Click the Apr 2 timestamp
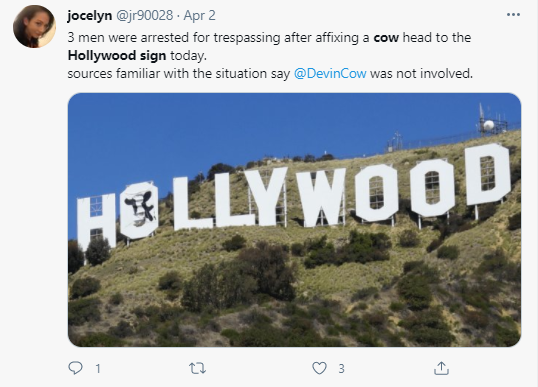This screenshot has height=387, width=538. (x=199, y=15)
